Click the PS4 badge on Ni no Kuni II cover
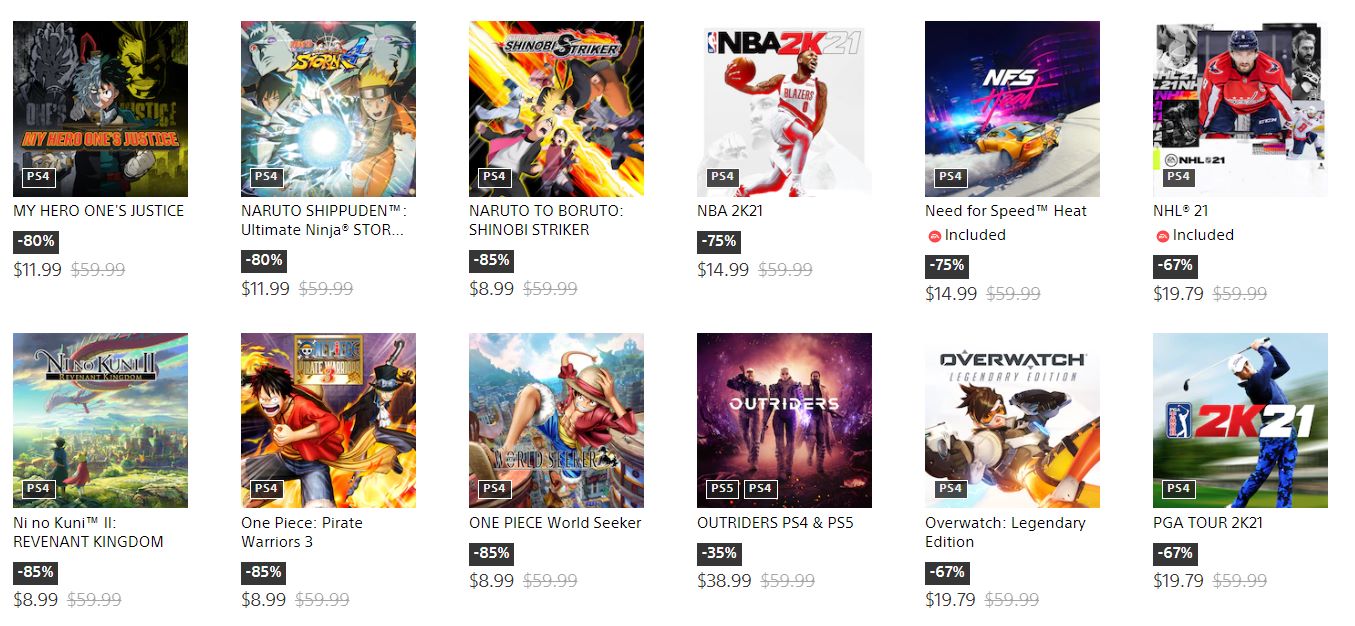Image resolution: width=1355 pixels, height=626 pixels. tap(38, 489)
